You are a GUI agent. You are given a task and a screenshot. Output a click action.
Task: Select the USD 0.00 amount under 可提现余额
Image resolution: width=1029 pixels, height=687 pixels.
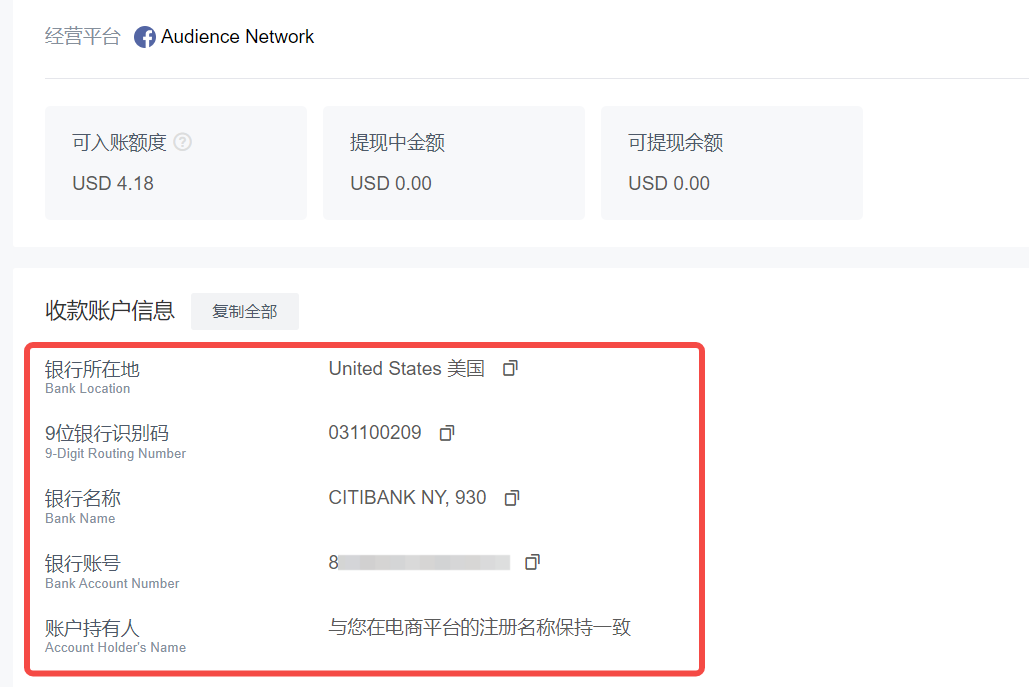point(669,183)
